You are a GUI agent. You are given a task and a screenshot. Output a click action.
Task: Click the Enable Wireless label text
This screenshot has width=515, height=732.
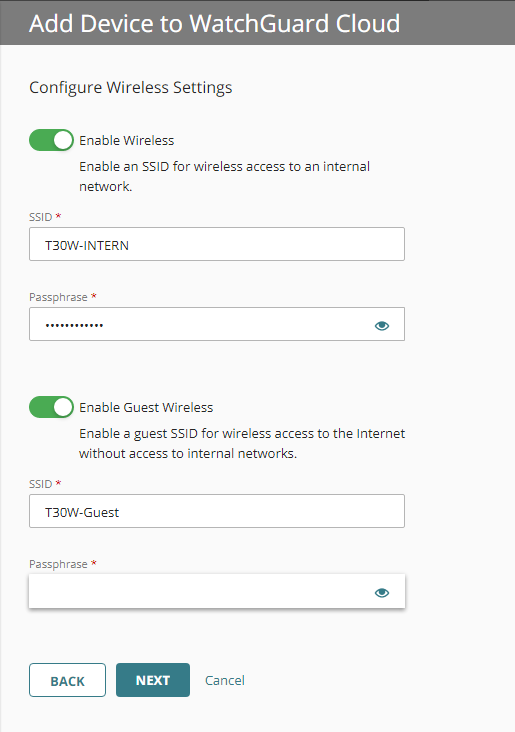(127, 141)
